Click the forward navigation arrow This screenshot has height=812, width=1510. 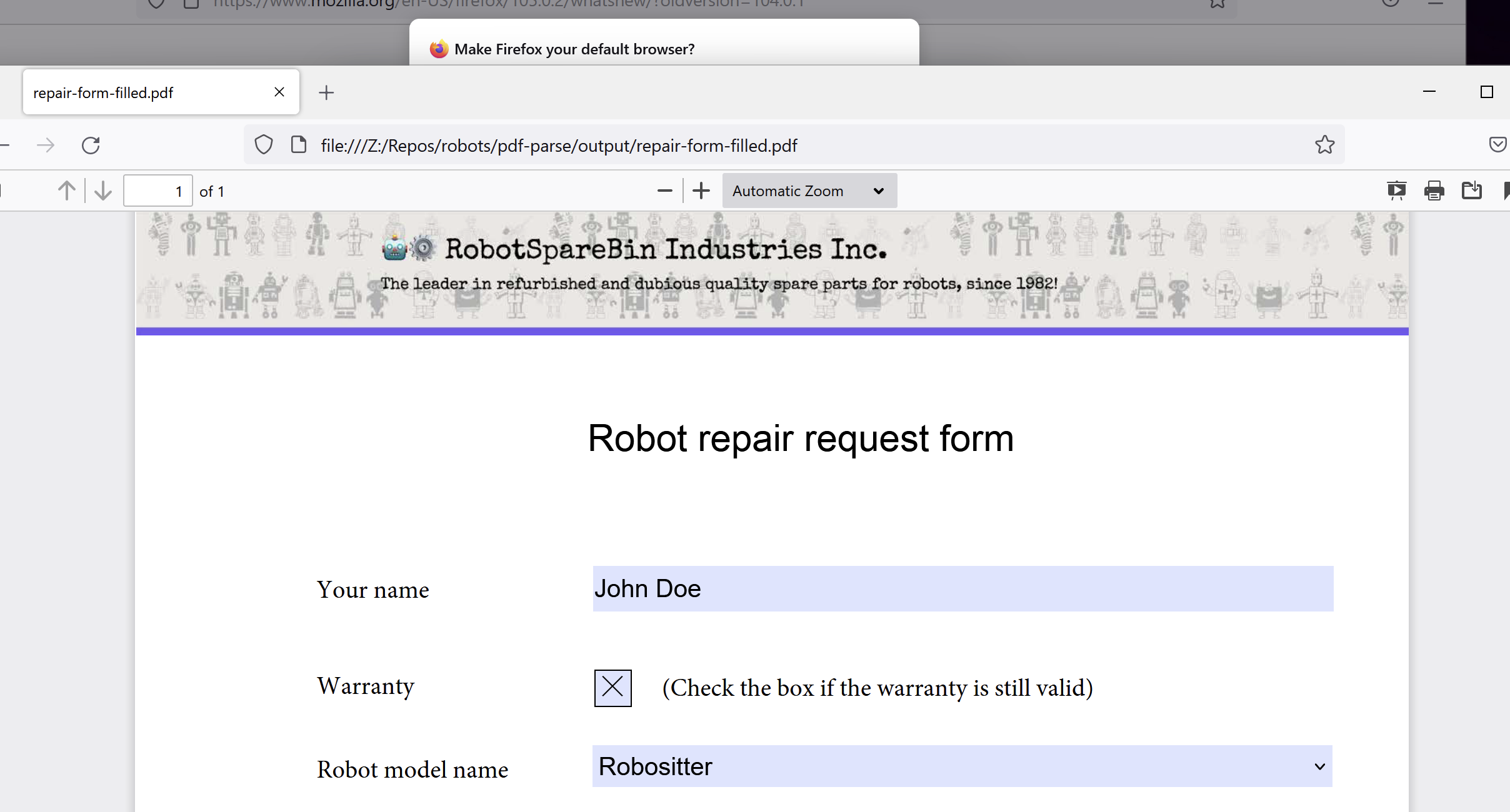[x=46, y=145]
